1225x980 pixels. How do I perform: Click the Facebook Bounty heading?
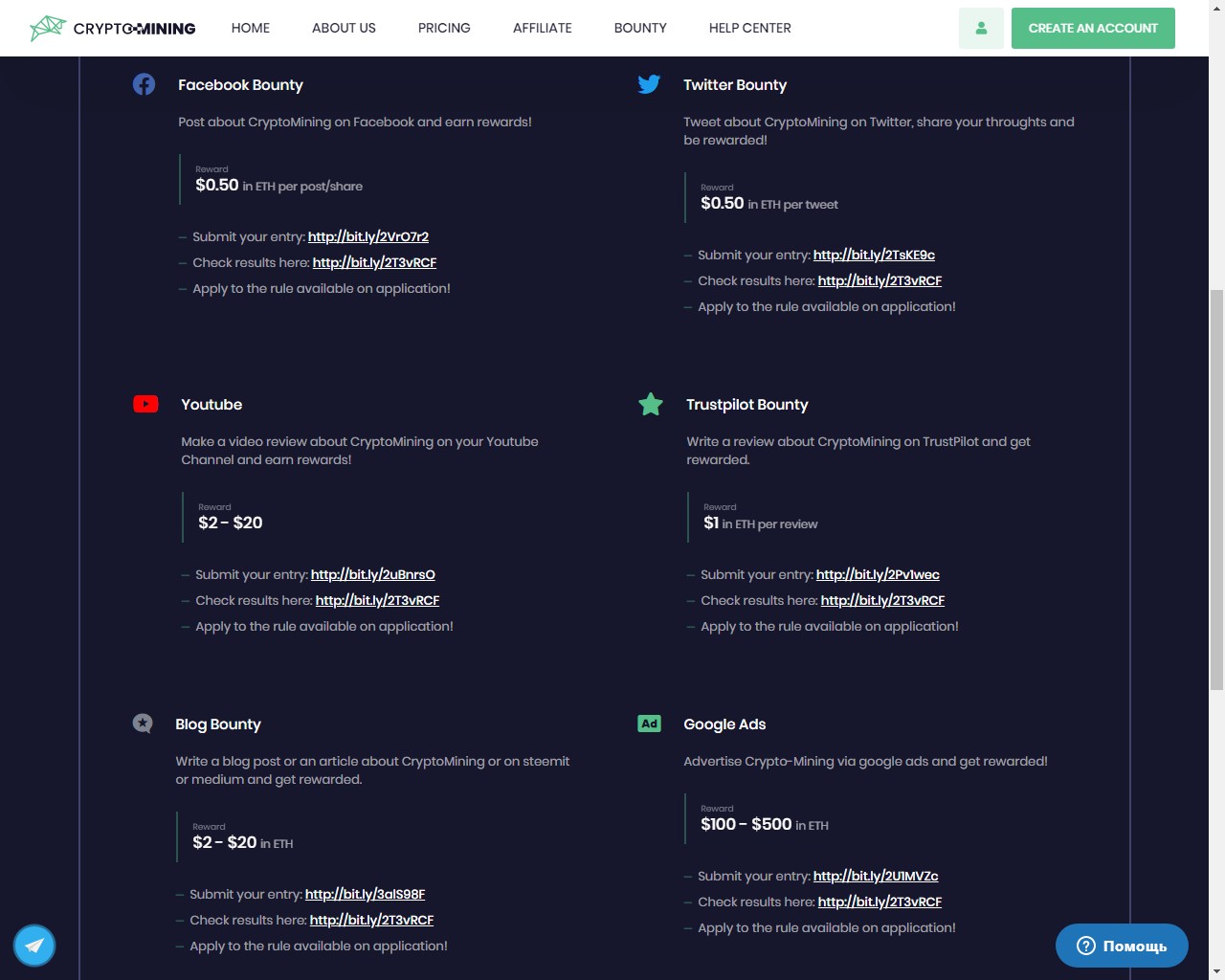(240, 84)
